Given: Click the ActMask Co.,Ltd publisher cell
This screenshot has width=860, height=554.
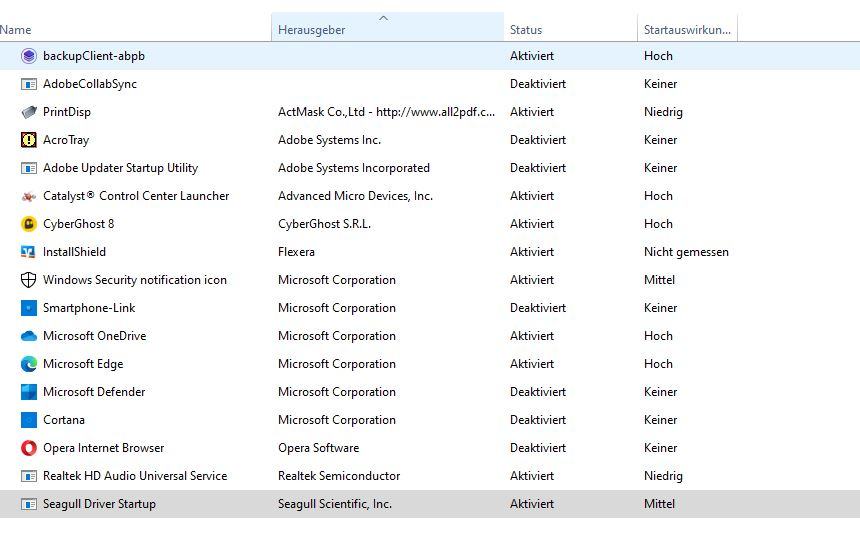Looking at the screenshot, I should 386,112.
